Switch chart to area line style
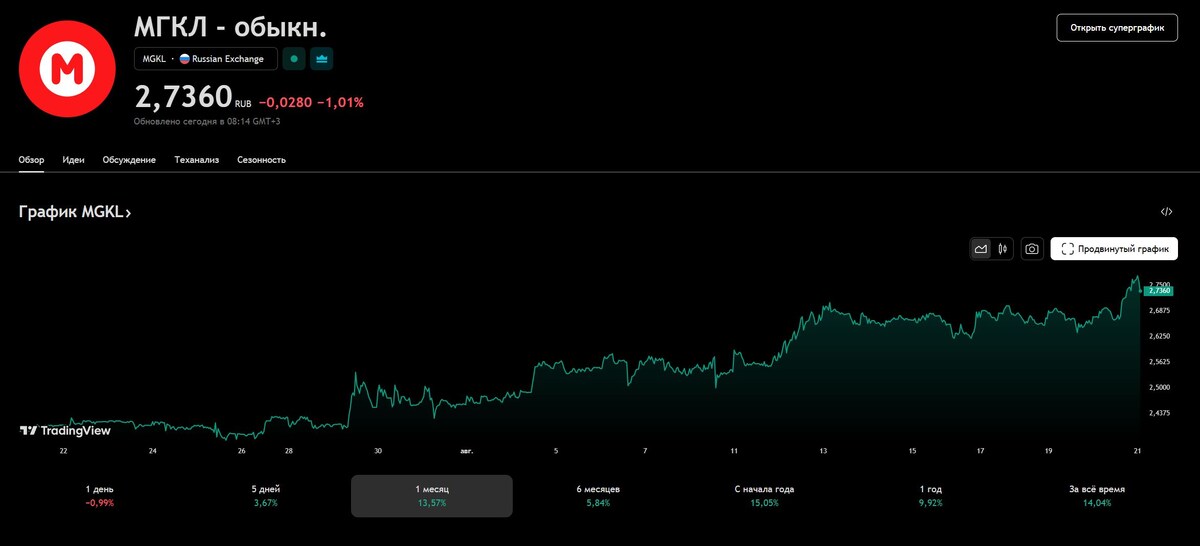1200x546 pixels. pos(981,249)
